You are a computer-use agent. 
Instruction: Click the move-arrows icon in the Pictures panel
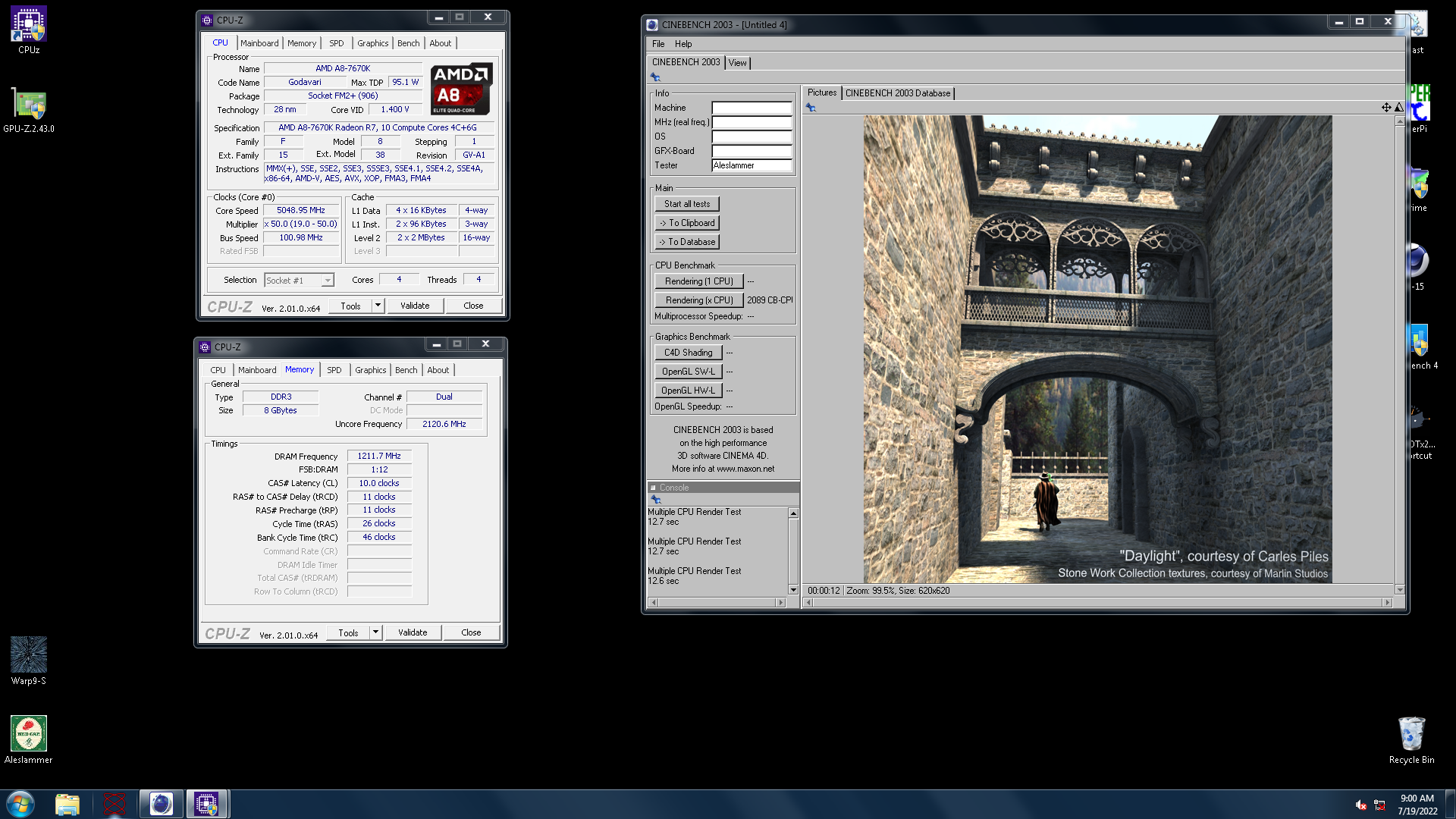coord(1386,107)
